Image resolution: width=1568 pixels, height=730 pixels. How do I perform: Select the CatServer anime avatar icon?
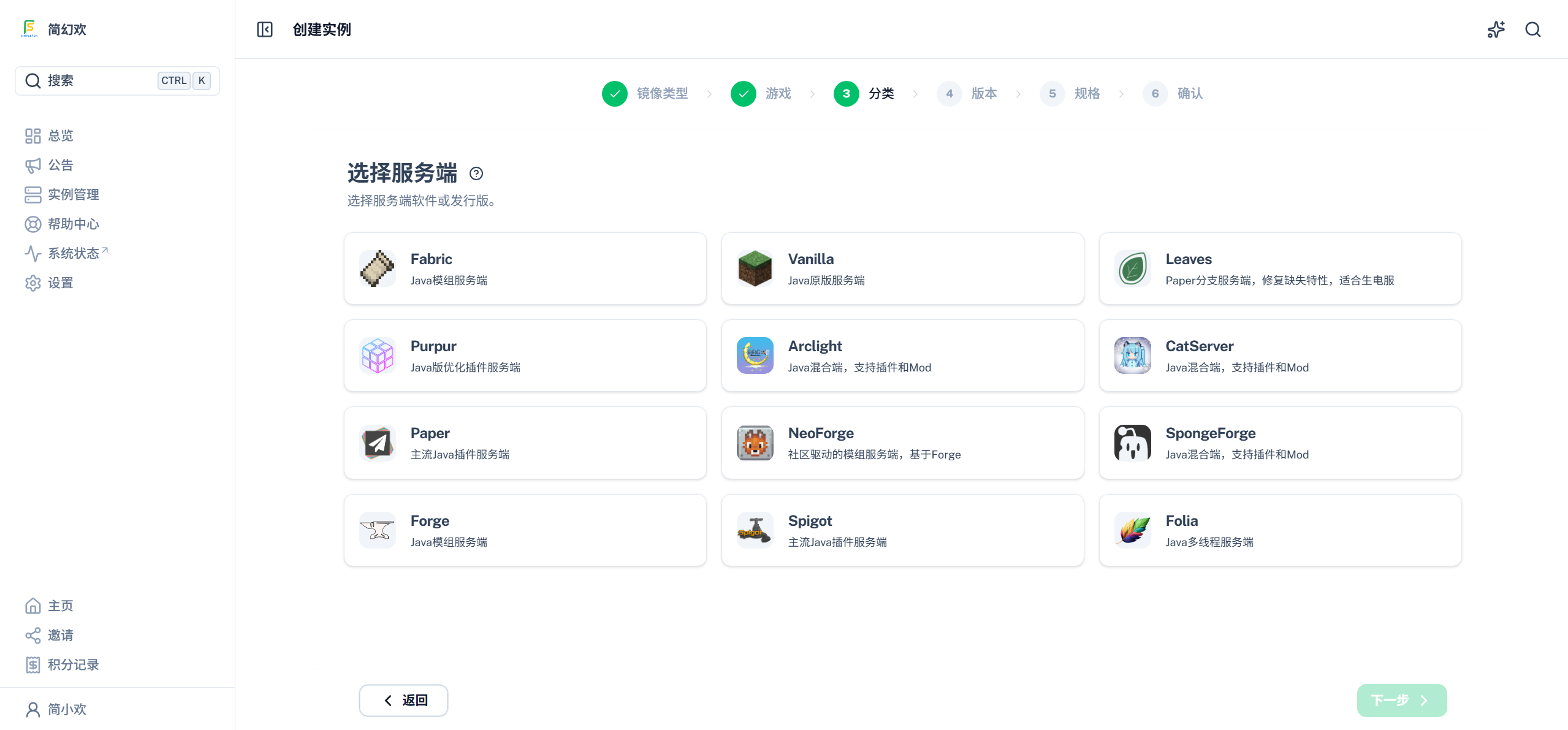pyautogui.click(x=1132, y=355)
